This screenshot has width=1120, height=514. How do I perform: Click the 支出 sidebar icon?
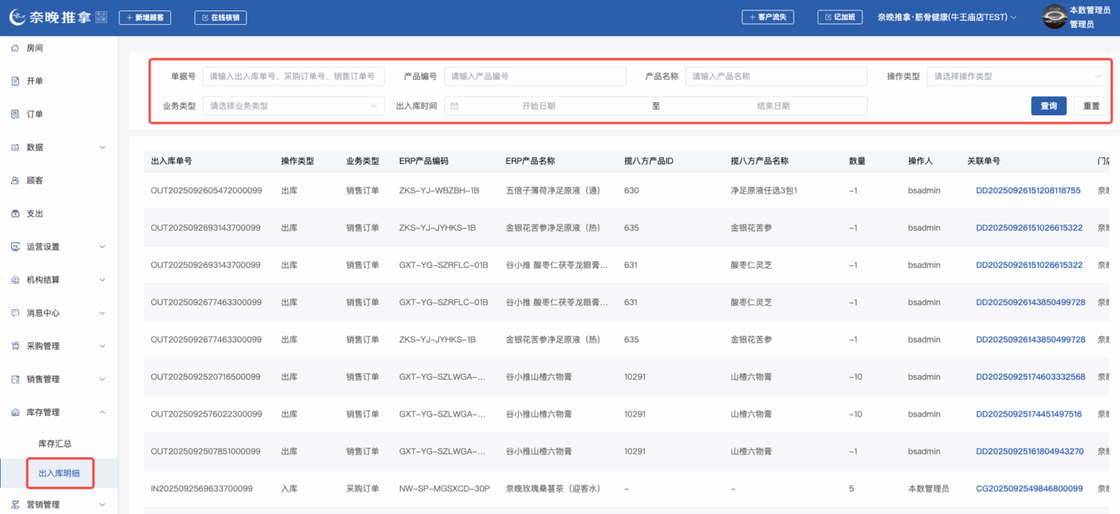15,213
